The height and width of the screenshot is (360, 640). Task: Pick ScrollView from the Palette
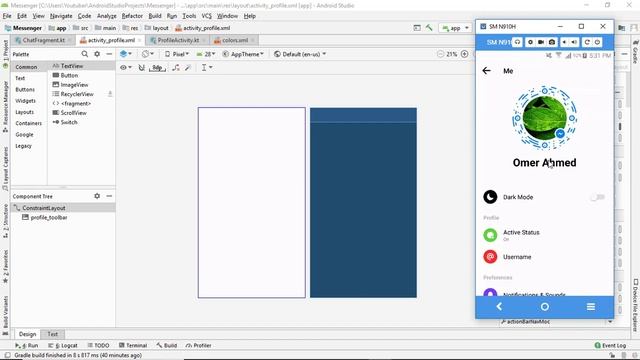point(69,113)
